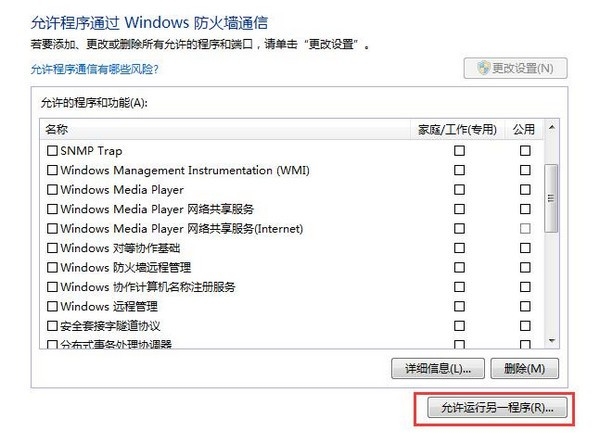Check 公用 box for Windows Management Instrumentation

coord(525,170)
